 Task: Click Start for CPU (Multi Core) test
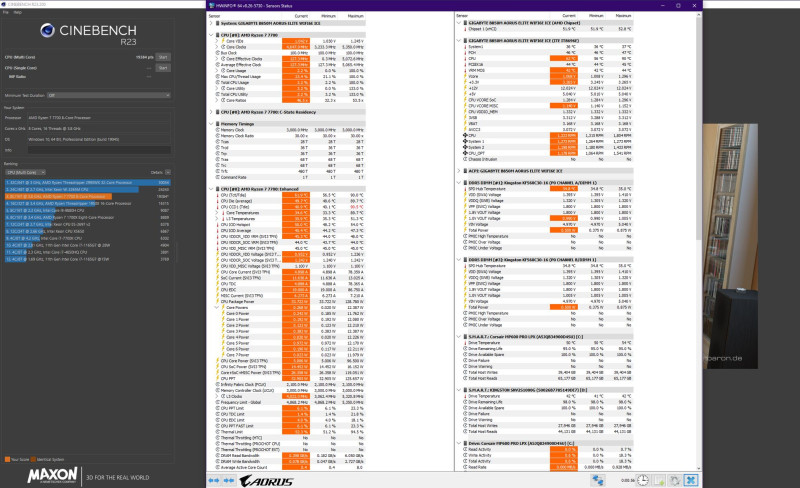(x=163, y=57)
